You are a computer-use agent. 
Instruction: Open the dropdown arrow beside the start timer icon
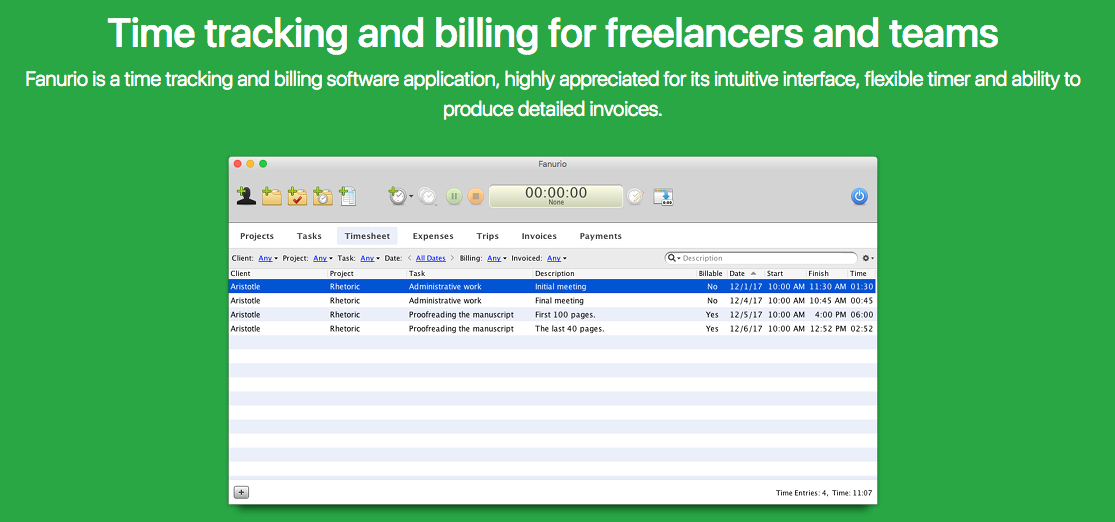(x=411, y=196)
